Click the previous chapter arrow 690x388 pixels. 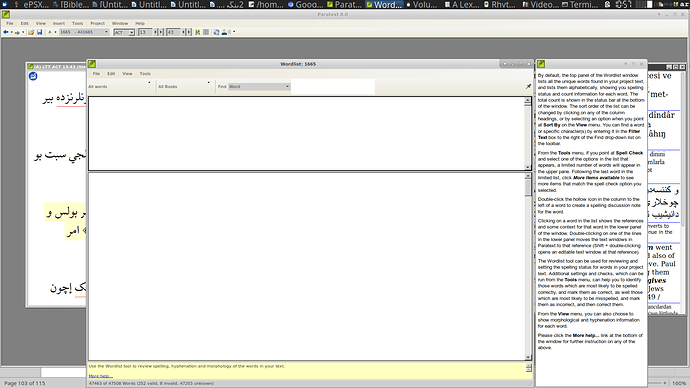(156, 32)
